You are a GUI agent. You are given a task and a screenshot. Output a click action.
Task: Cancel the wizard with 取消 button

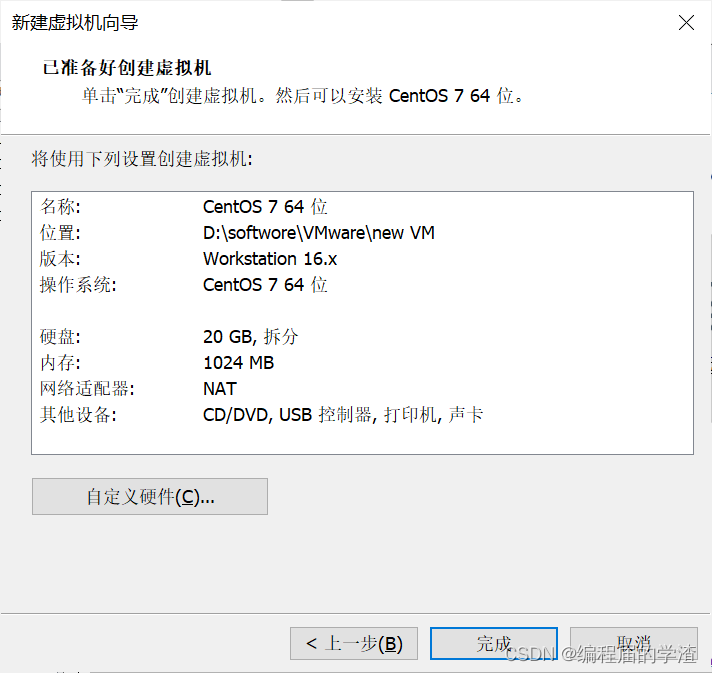coord(634,643)
